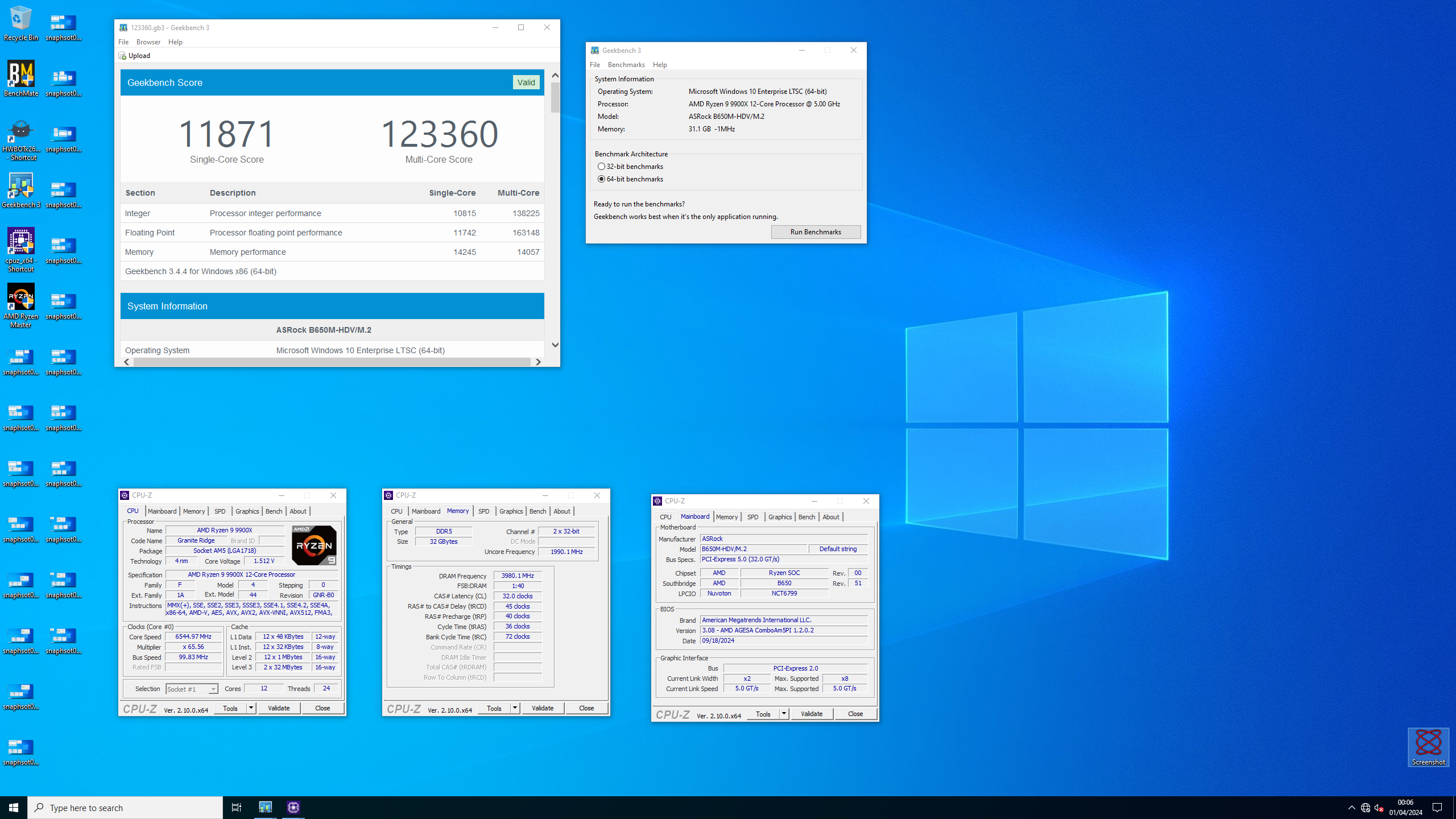Open About tab in CPU-Z Memory window
Image resolution: width=1456 pixels, height=819 pixels.
562,511
